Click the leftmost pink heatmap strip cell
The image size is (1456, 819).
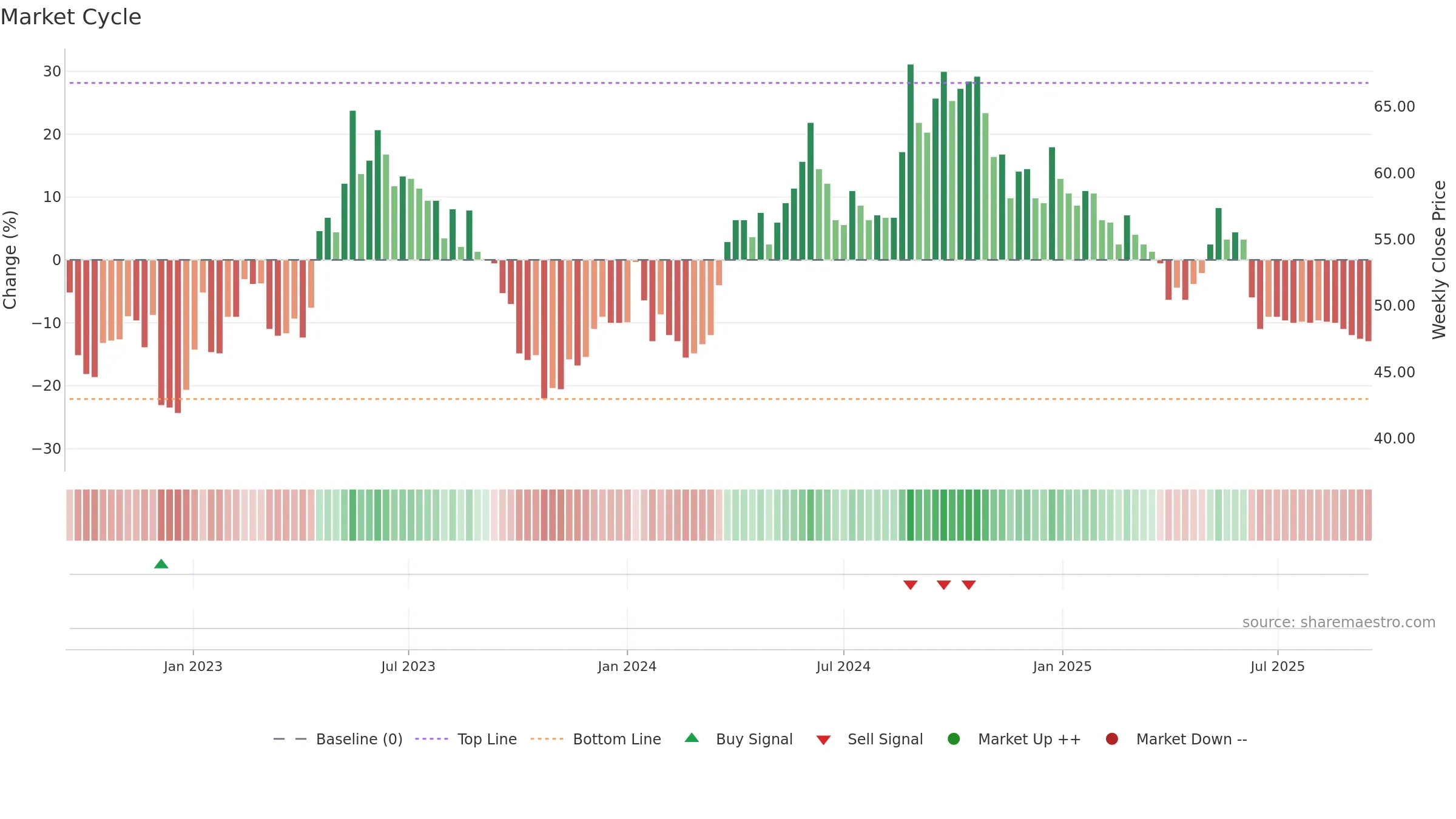tap(70, 515)
